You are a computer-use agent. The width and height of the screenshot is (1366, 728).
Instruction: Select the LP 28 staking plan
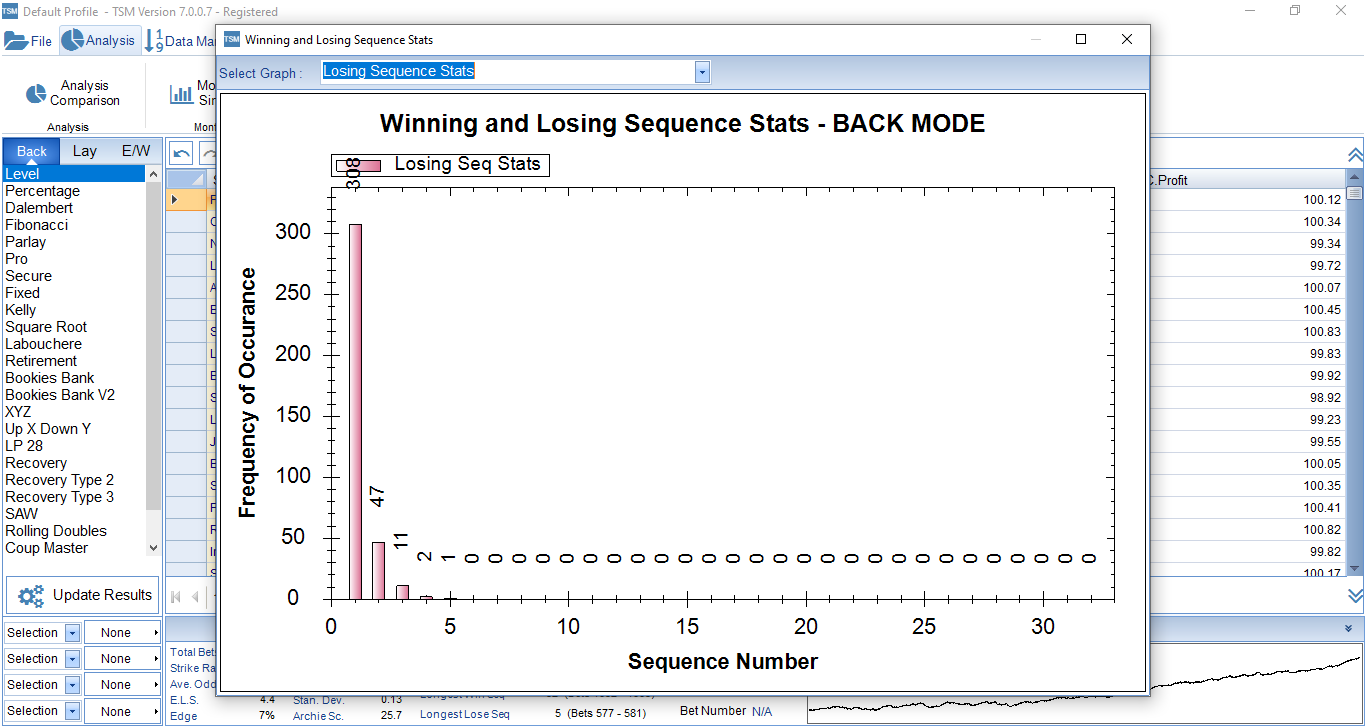[75, 446]
